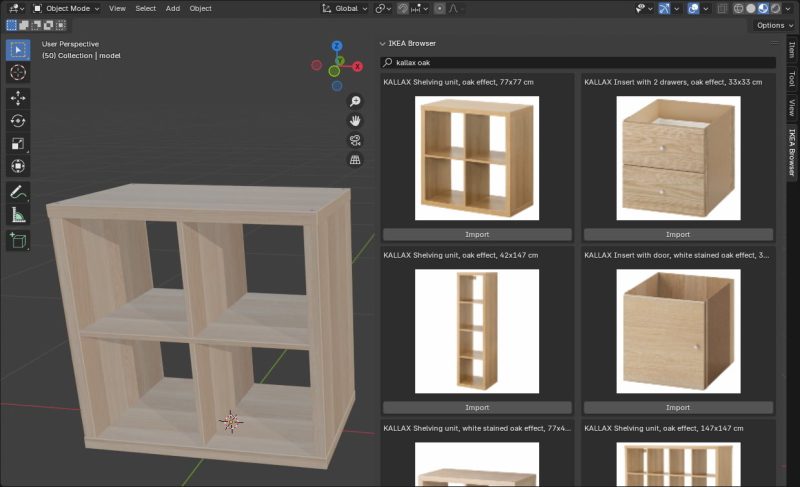The width and height of the screenshot is (800, 487).
Task: Open the Object Mode dropdown
Action: [x=65, y=8]
